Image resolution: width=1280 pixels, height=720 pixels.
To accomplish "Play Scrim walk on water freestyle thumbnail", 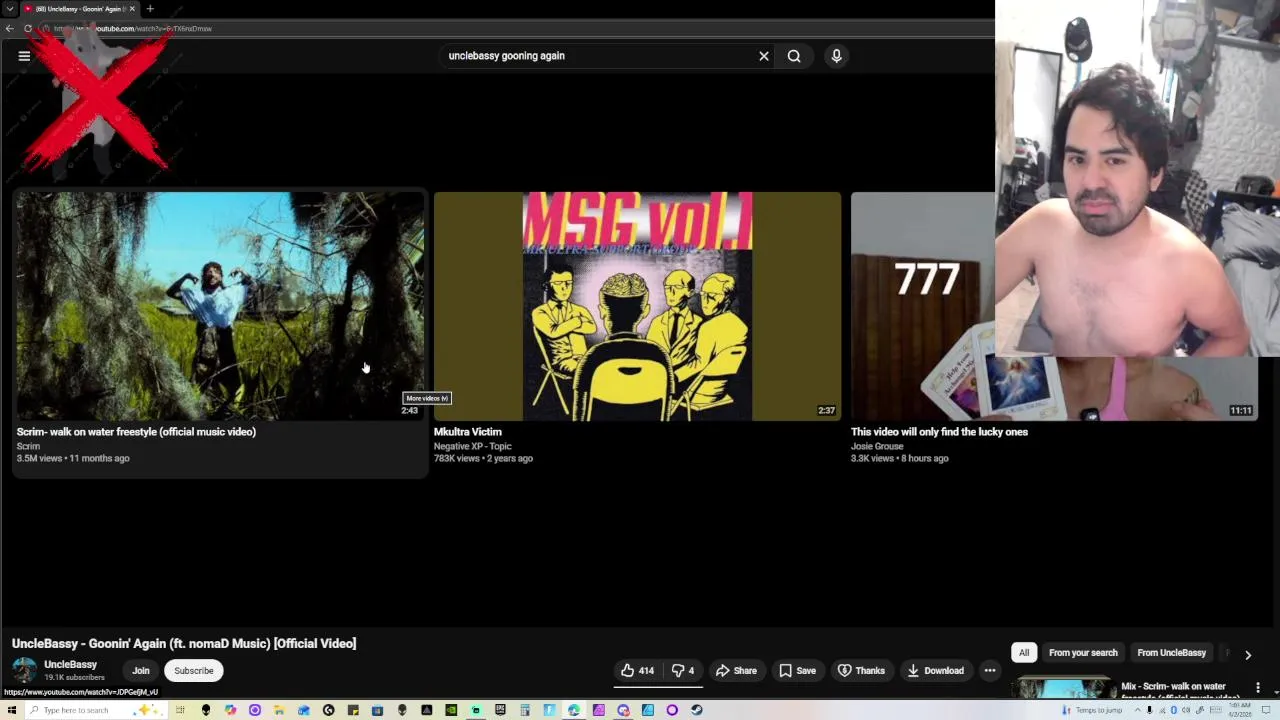I will pyautogui.click(x=220, y=306).
